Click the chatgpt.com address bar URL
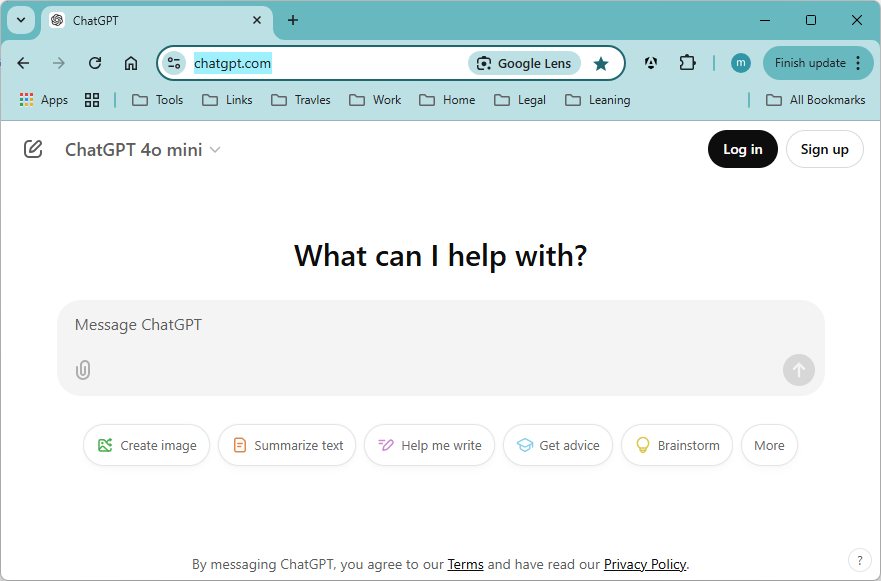This screenshot has height=581, width=881. click(233, 63)
